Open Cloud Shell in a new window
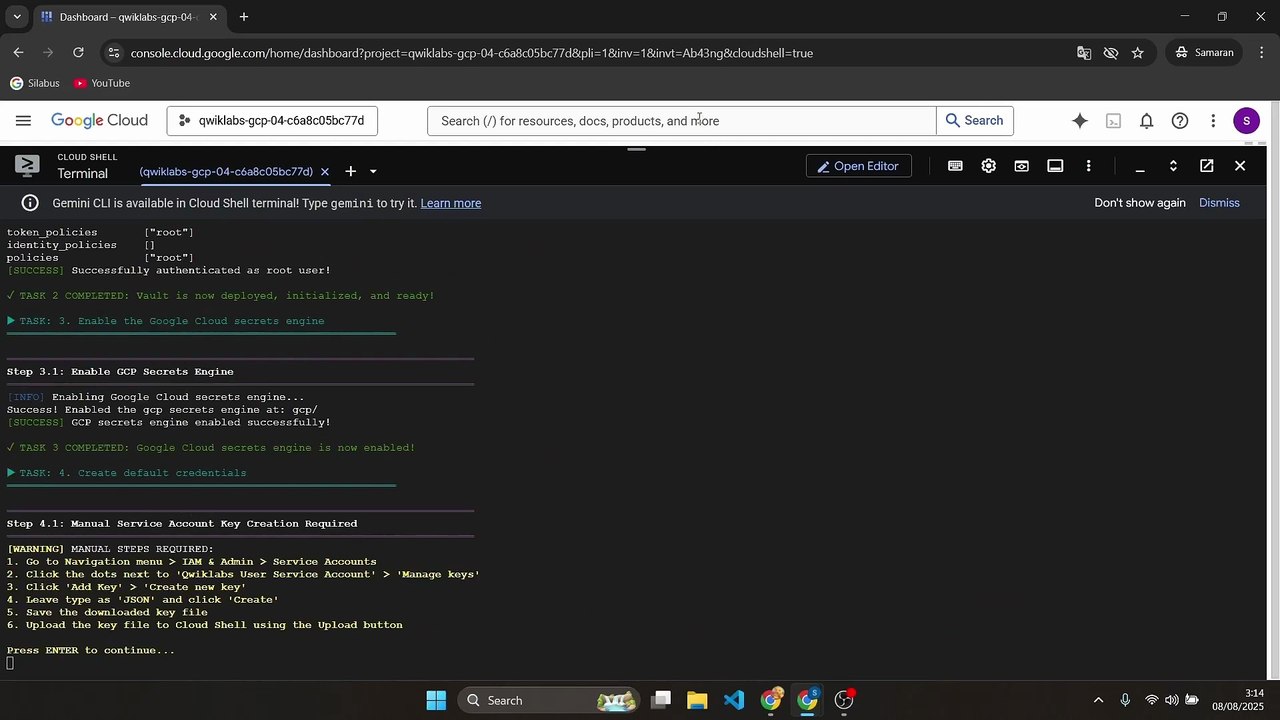Screen dimensions: 1280x720 pyautogui.click(x=1207, y=166)
